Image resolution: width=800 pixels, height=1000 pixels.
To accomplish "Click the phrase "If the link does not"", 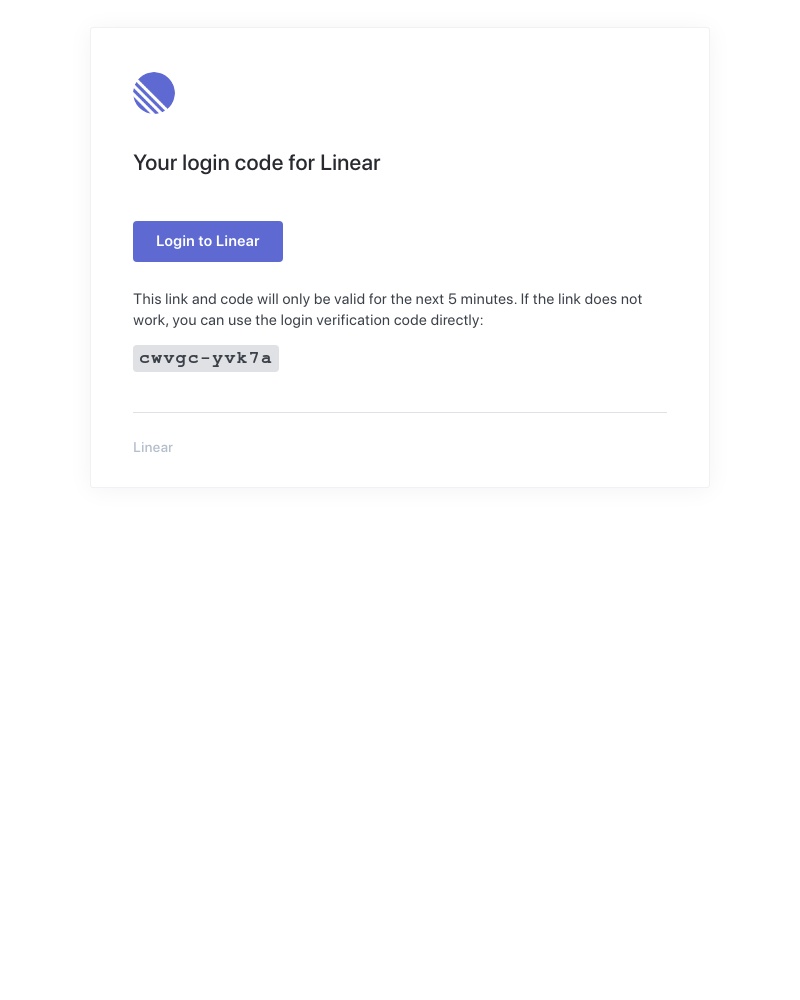I will point(581,299).
